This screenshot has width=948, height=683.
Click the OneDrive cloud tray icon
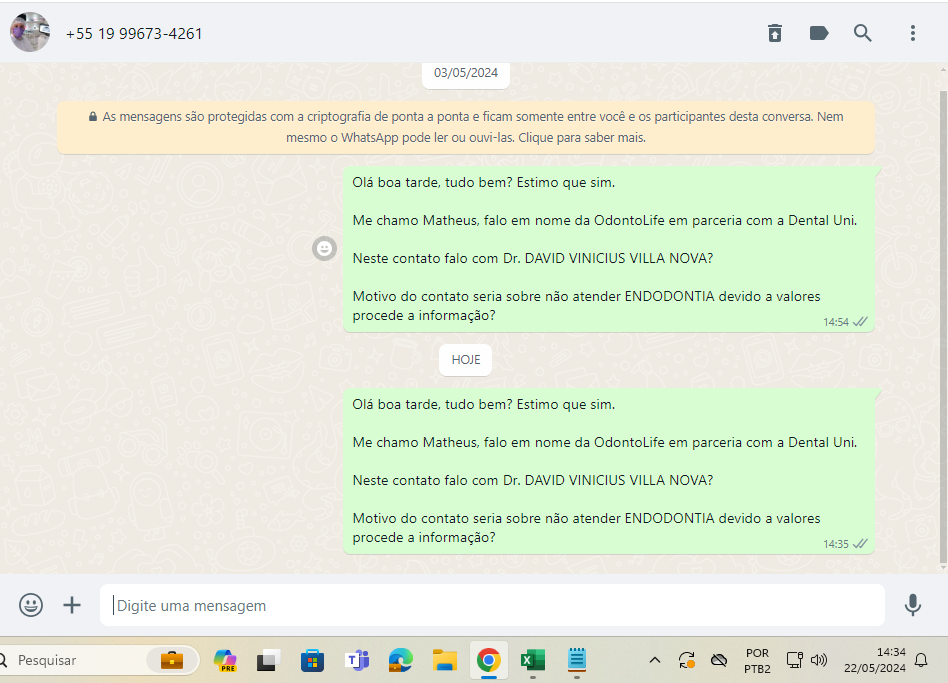pos(719,660)
